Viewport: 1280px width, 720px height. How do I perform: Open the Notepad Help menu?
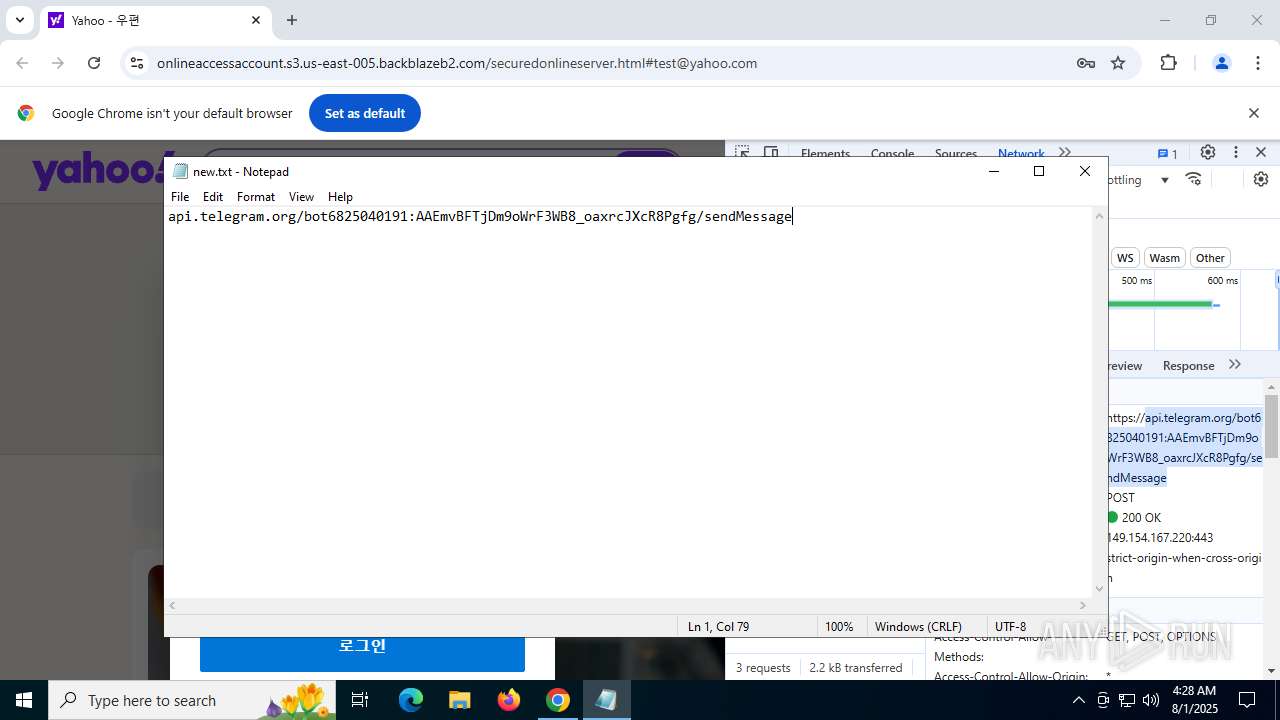point(340,197)
